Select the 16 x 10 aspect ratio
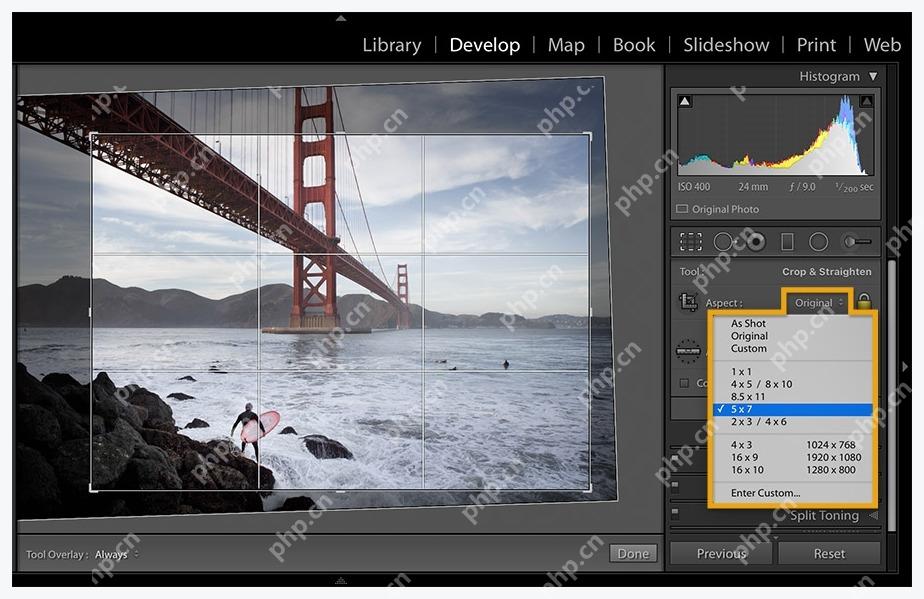Screen dimensions: 924x599 tap(747, 470)
